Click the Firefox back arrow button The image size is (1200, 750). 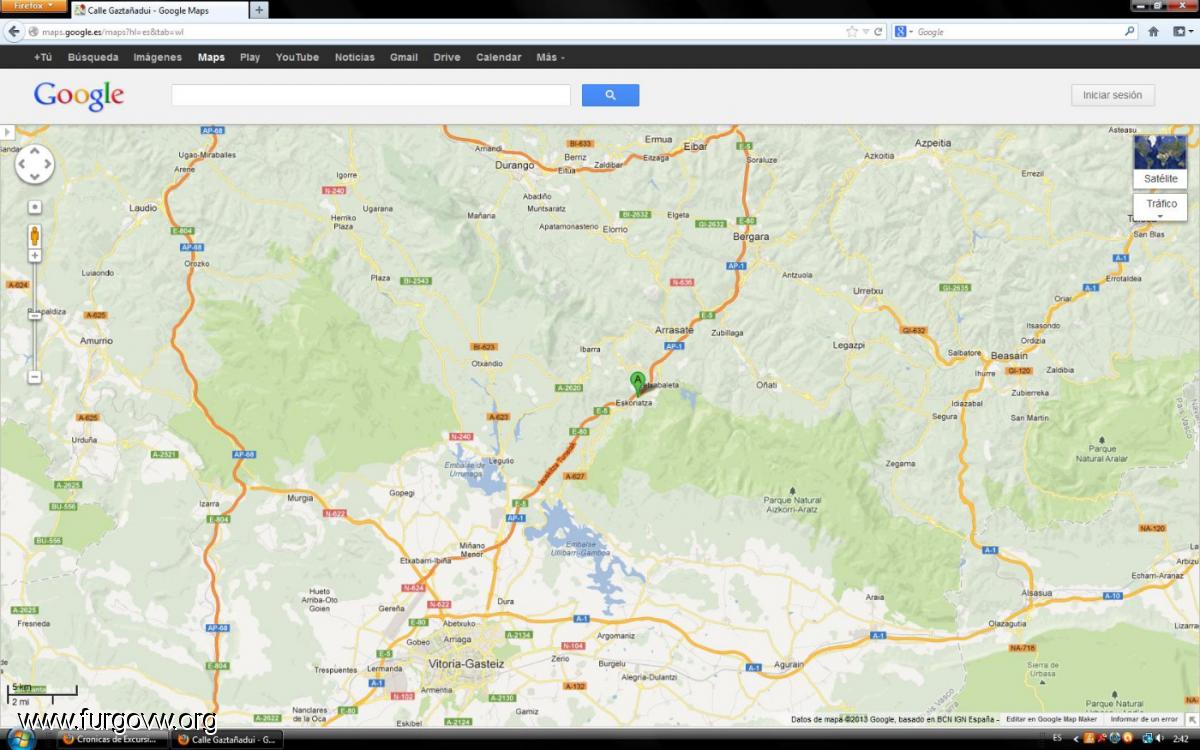[x=14, y=32]
